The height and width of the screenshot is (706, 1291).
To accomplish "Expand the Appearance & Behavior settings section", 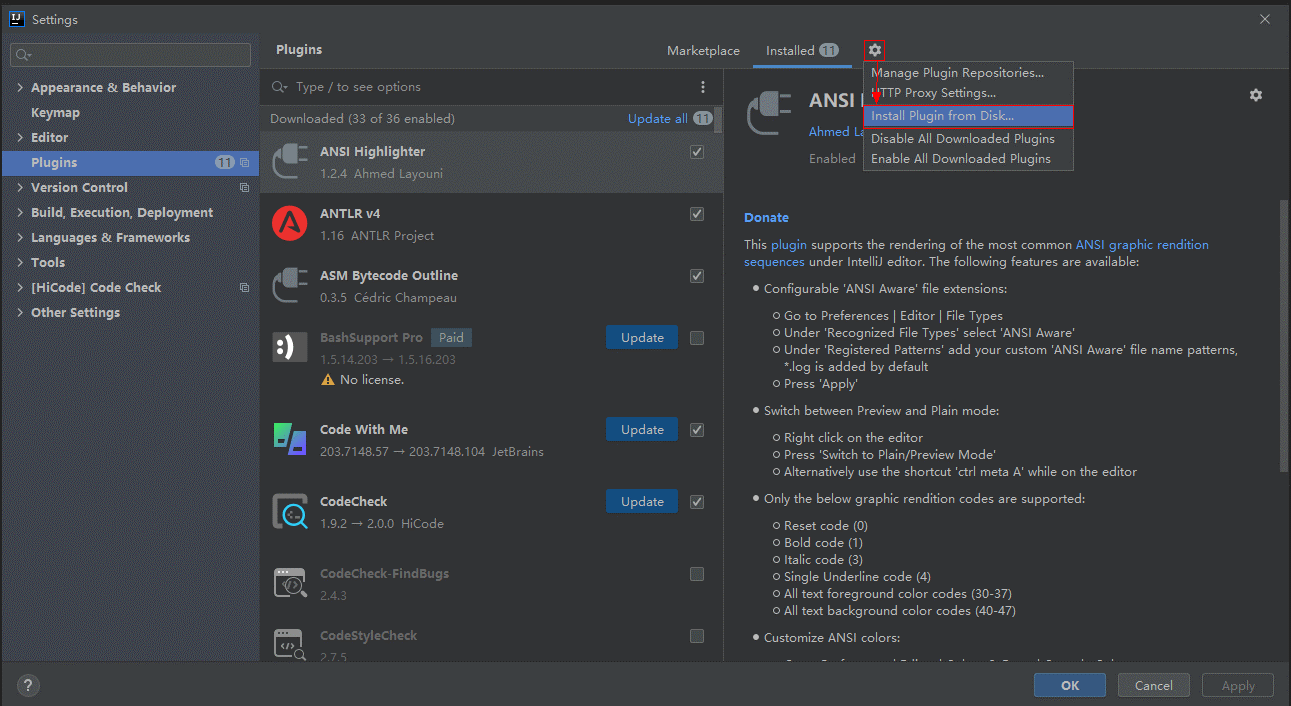I will (20, 88).
